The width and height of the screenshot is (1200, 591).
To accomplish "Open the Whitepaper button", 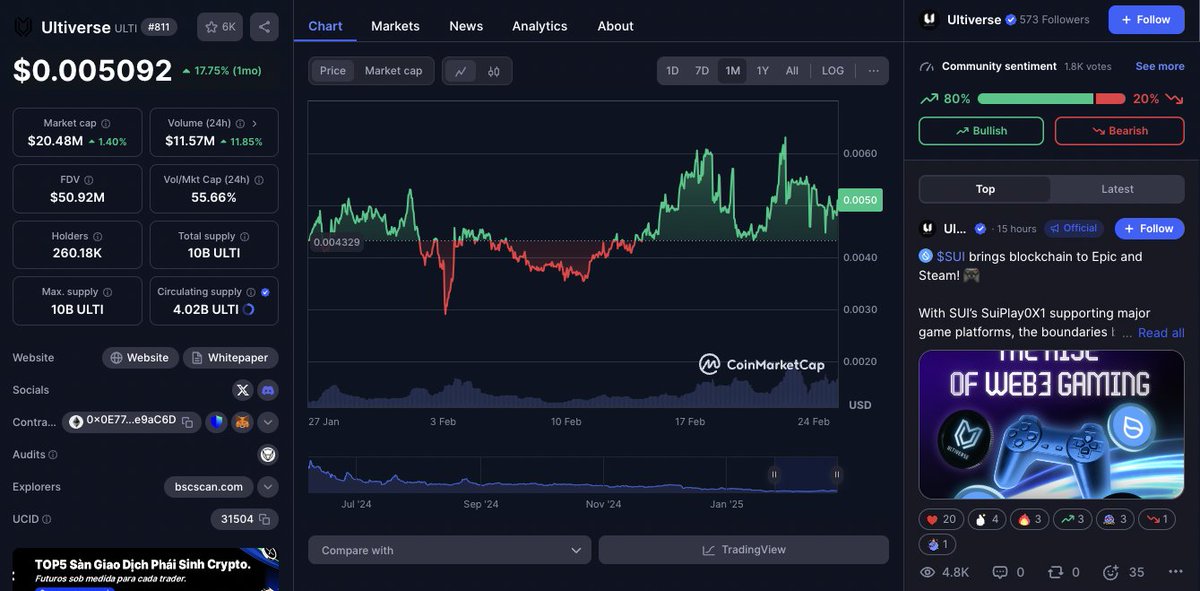I will click(231, 358).
